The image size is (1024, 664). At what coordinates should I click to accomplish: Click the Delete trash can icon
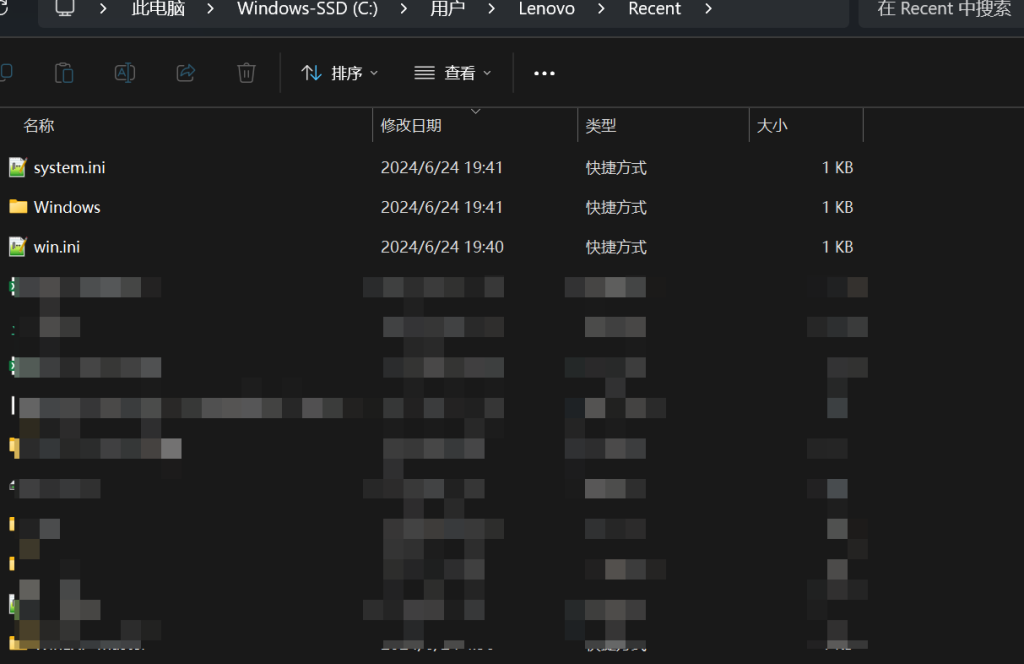[x=246, y=73]
